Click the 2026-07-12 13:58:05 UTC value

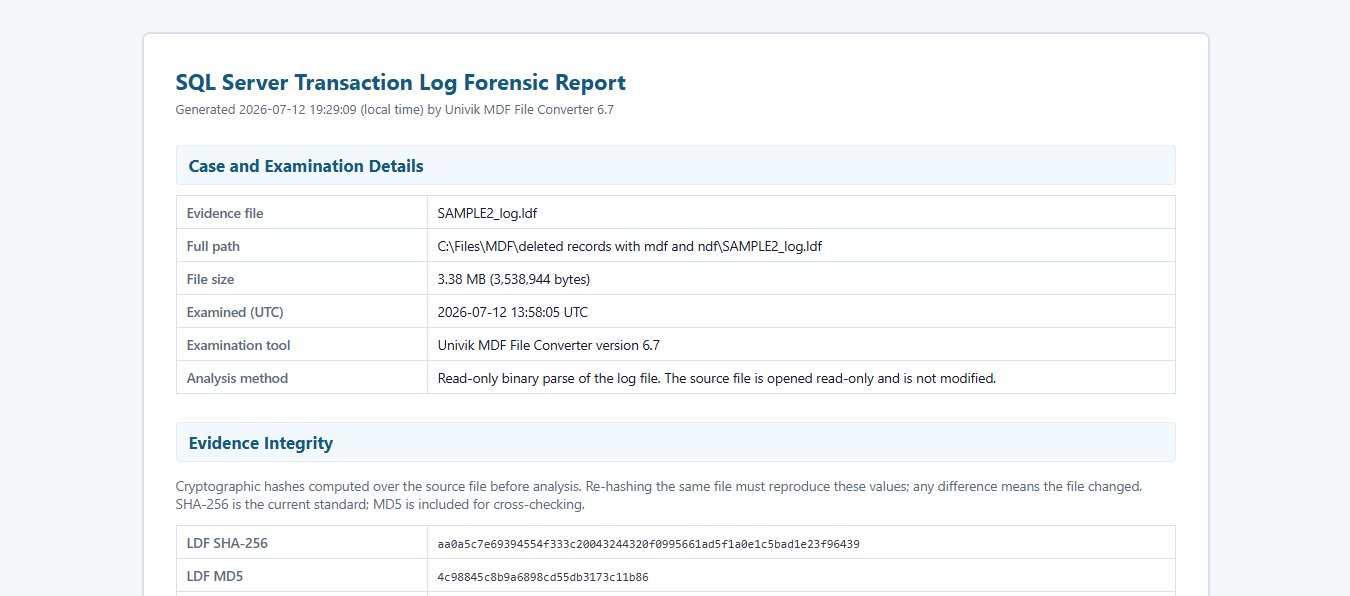[x=513, y=312]
